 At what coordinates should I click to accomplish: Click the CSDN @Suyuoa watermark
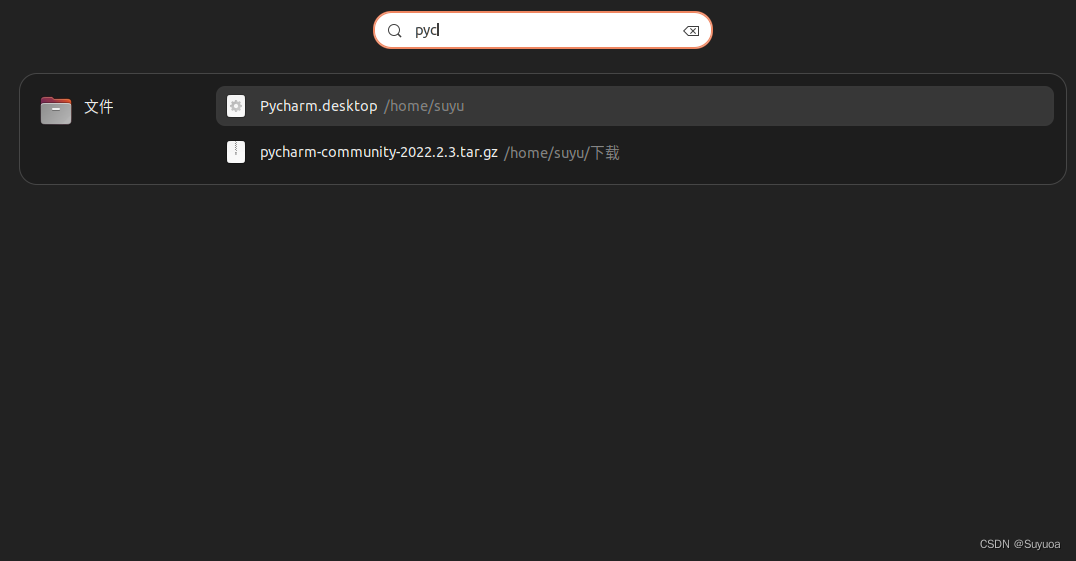coord(1020,544)
